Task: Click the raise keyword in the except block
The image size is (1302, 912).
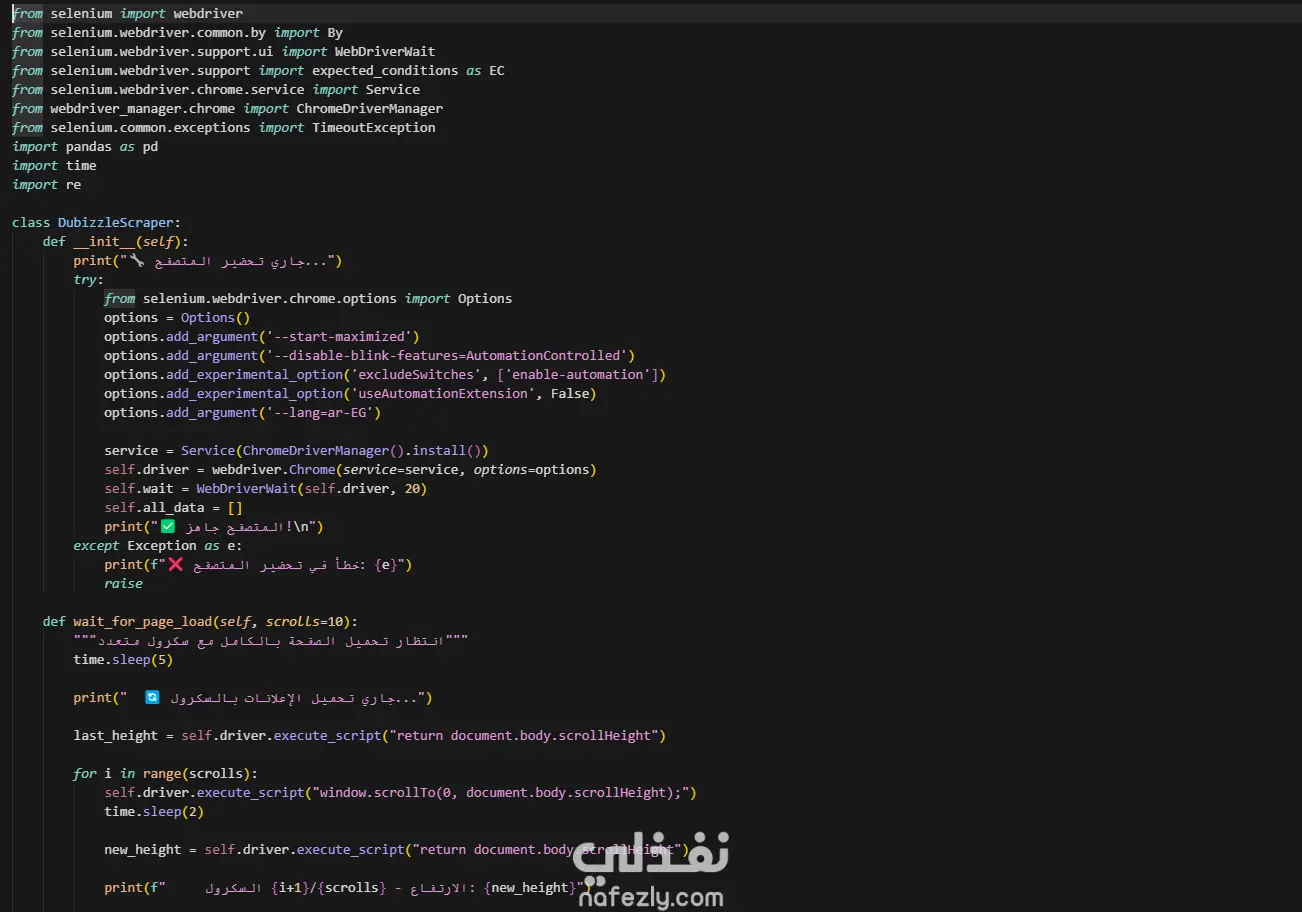Action: pos(122,583)
